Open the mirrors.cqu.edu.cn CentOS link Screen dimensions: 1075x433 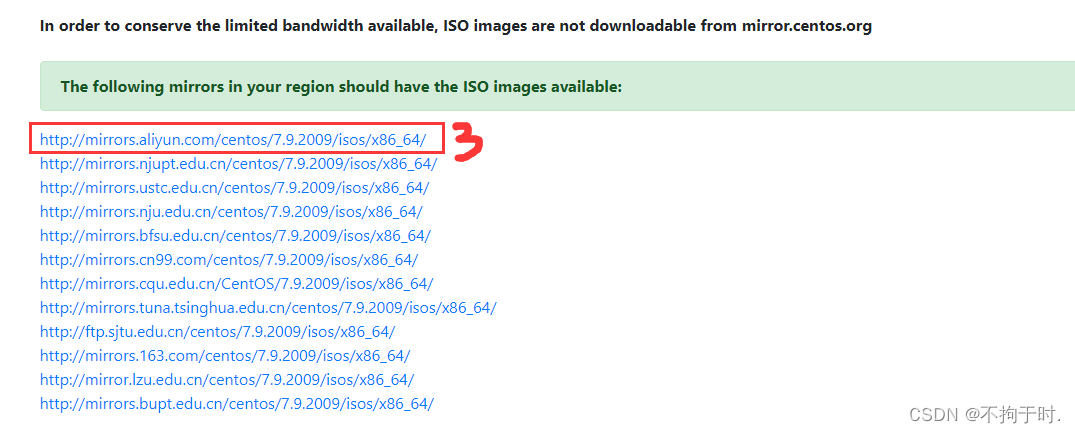point(237,284)
